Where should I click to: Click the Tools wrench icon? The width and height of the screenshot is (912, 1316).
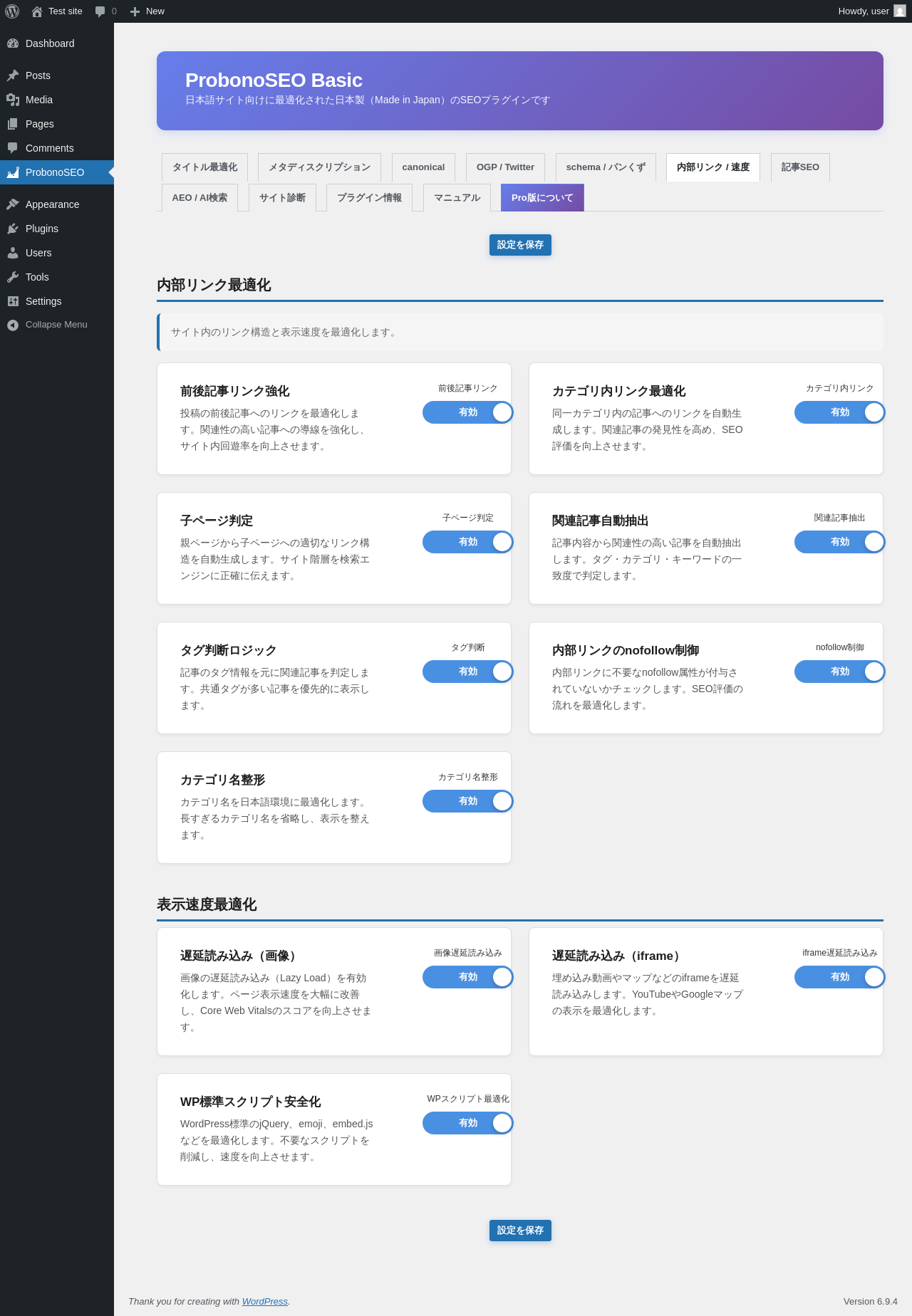[13, 277]
